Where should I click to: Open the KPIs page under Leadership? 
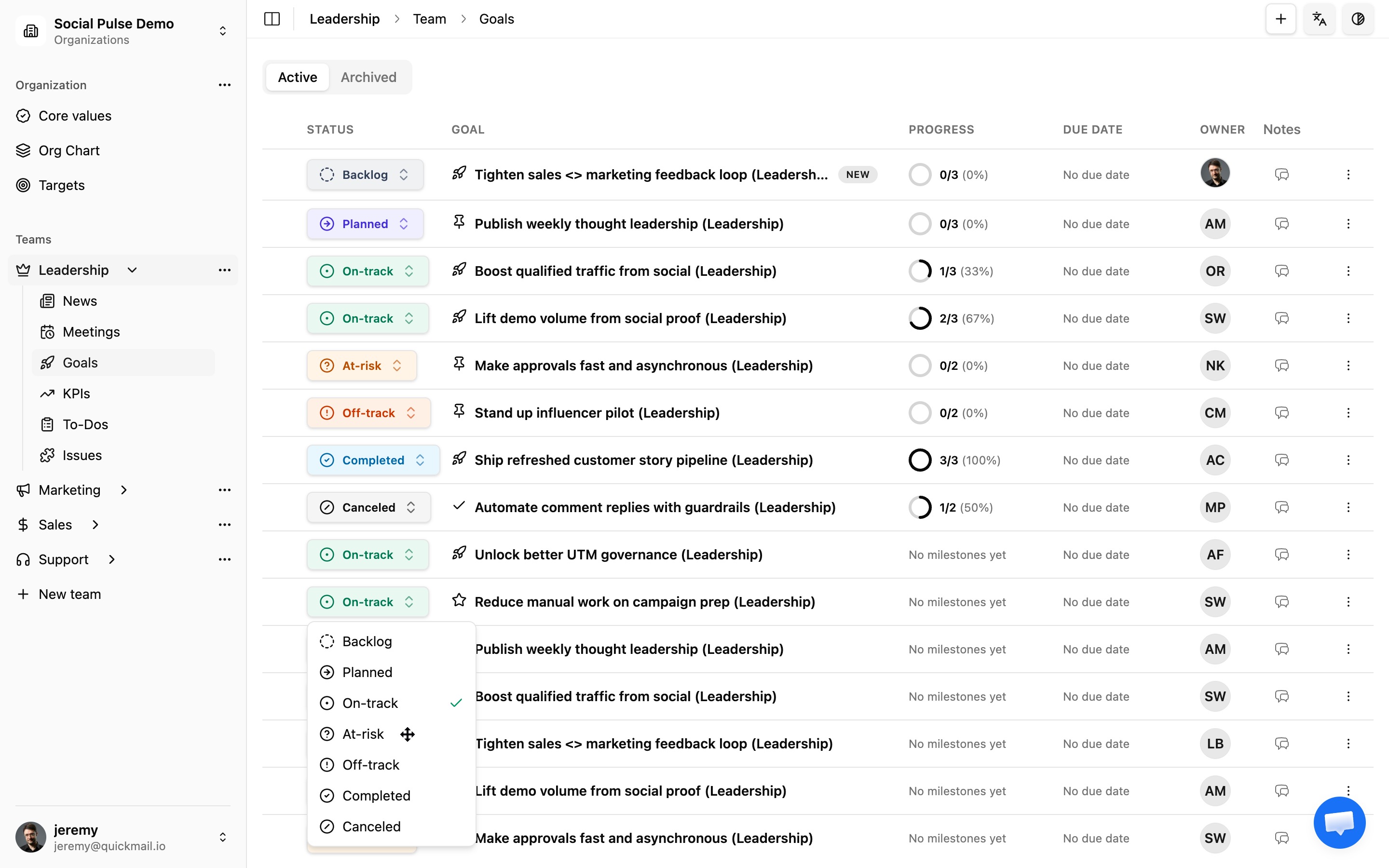pyautogui.click(x=76, y=393)
